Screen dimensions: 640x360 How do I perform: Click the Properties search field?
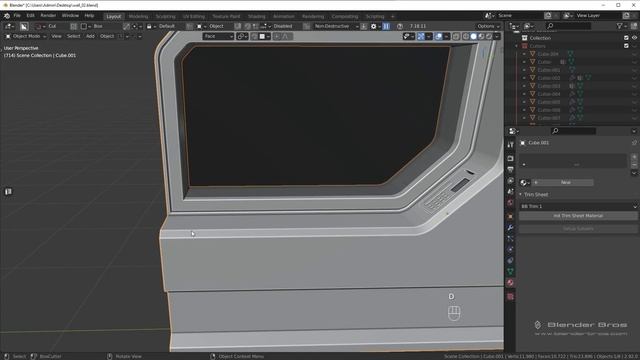[x=573, y=131]
